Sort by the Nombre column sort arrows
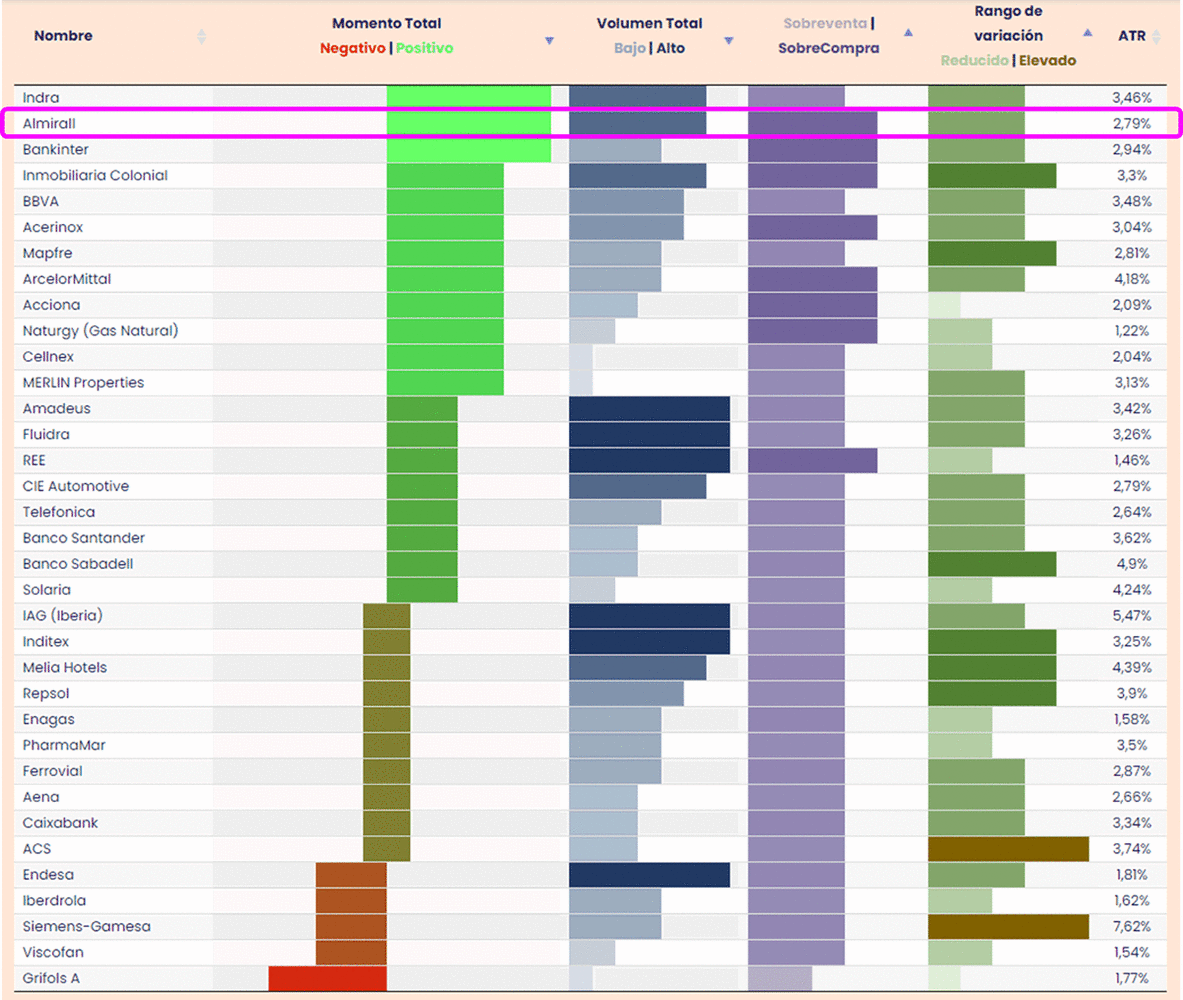Screen dimensions: 1183x1000 coord(201,36)
